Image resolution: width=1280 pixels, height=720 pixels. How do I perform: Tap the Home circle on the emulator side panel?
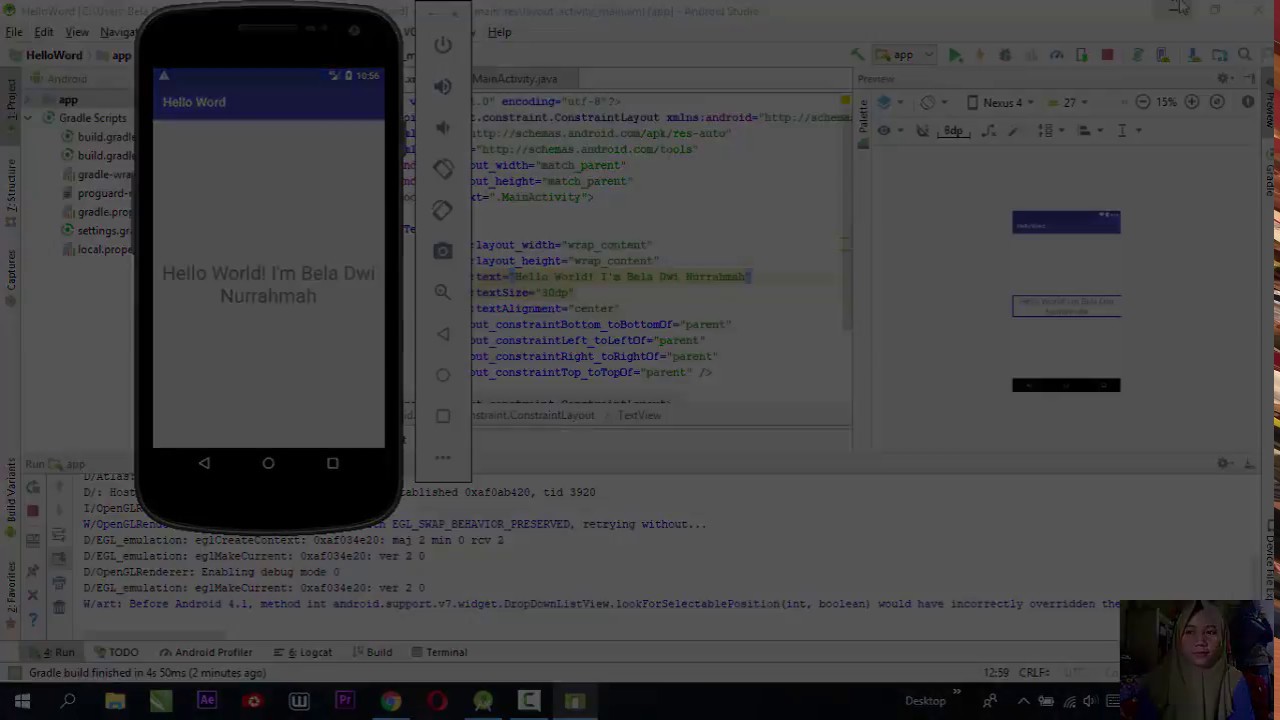[x=443, y=375]
